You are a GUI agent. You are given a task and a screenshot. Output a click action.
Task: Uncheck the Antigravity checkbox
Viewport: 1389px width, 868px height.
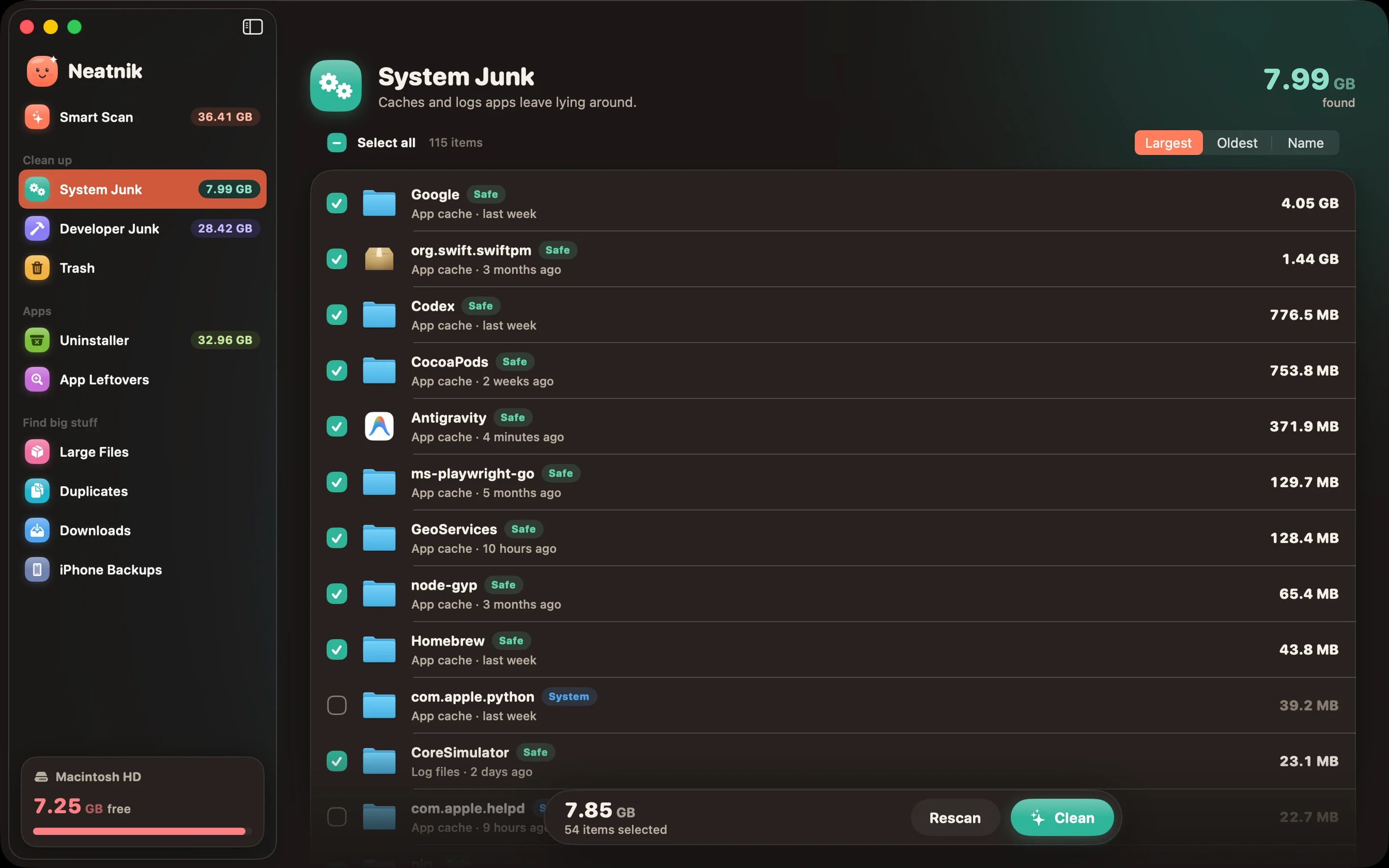[x=337, y=426]
